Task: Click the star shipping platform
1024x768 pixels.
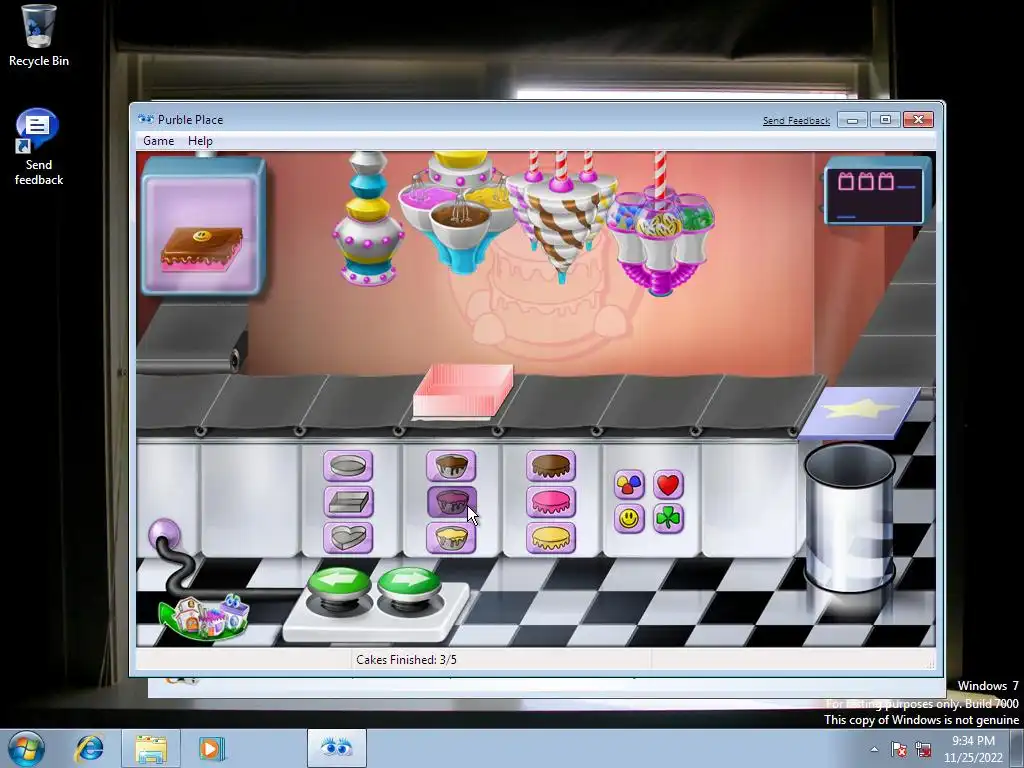Action: [x=860, y=411]
